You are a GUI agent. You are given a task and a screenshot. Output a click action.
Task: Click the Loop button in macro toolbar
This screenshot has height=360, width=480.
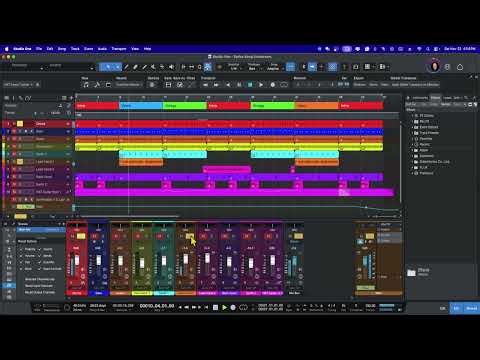tap(284, 85)
